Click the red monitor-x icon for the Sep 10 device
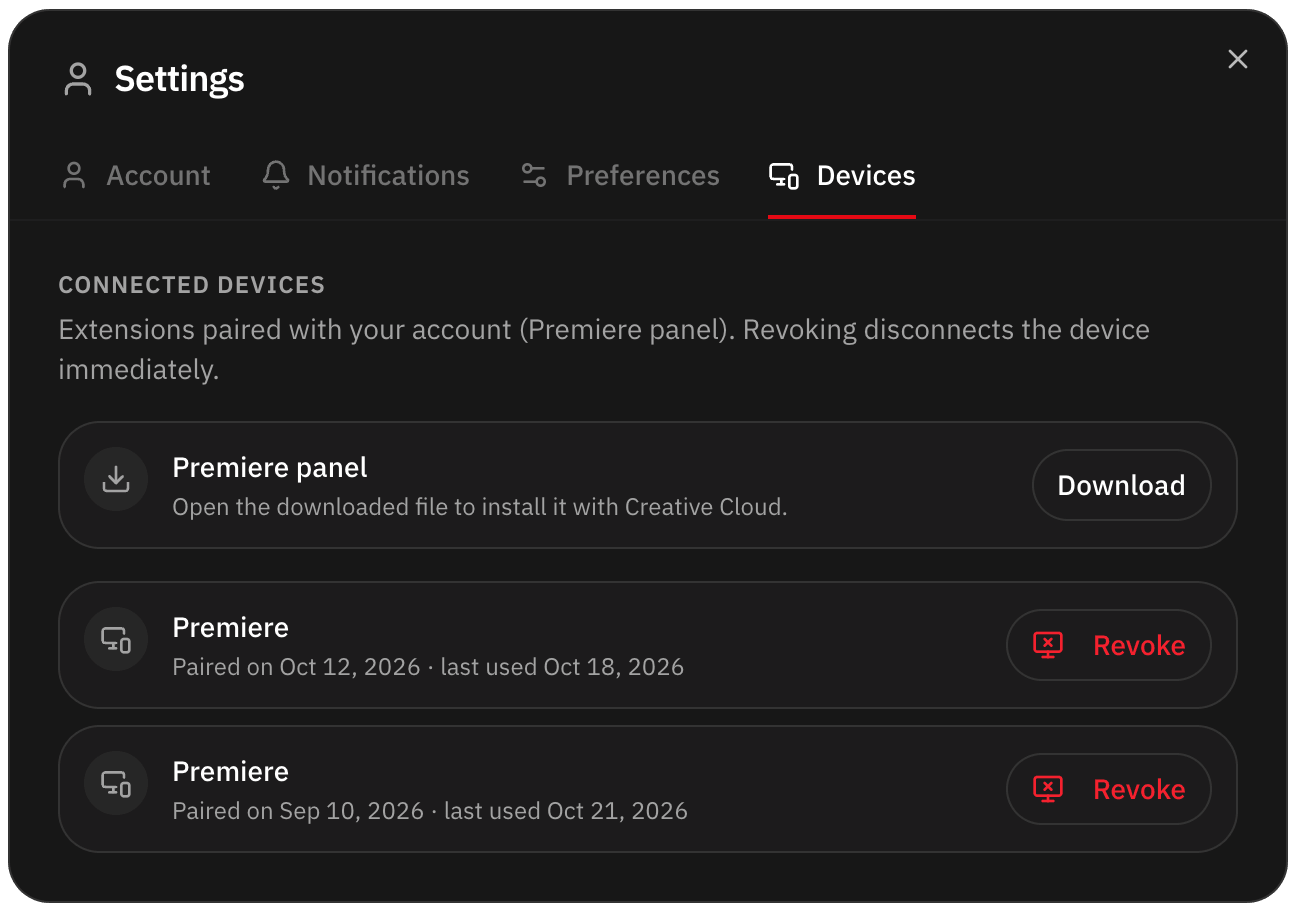 (1048, 789)
